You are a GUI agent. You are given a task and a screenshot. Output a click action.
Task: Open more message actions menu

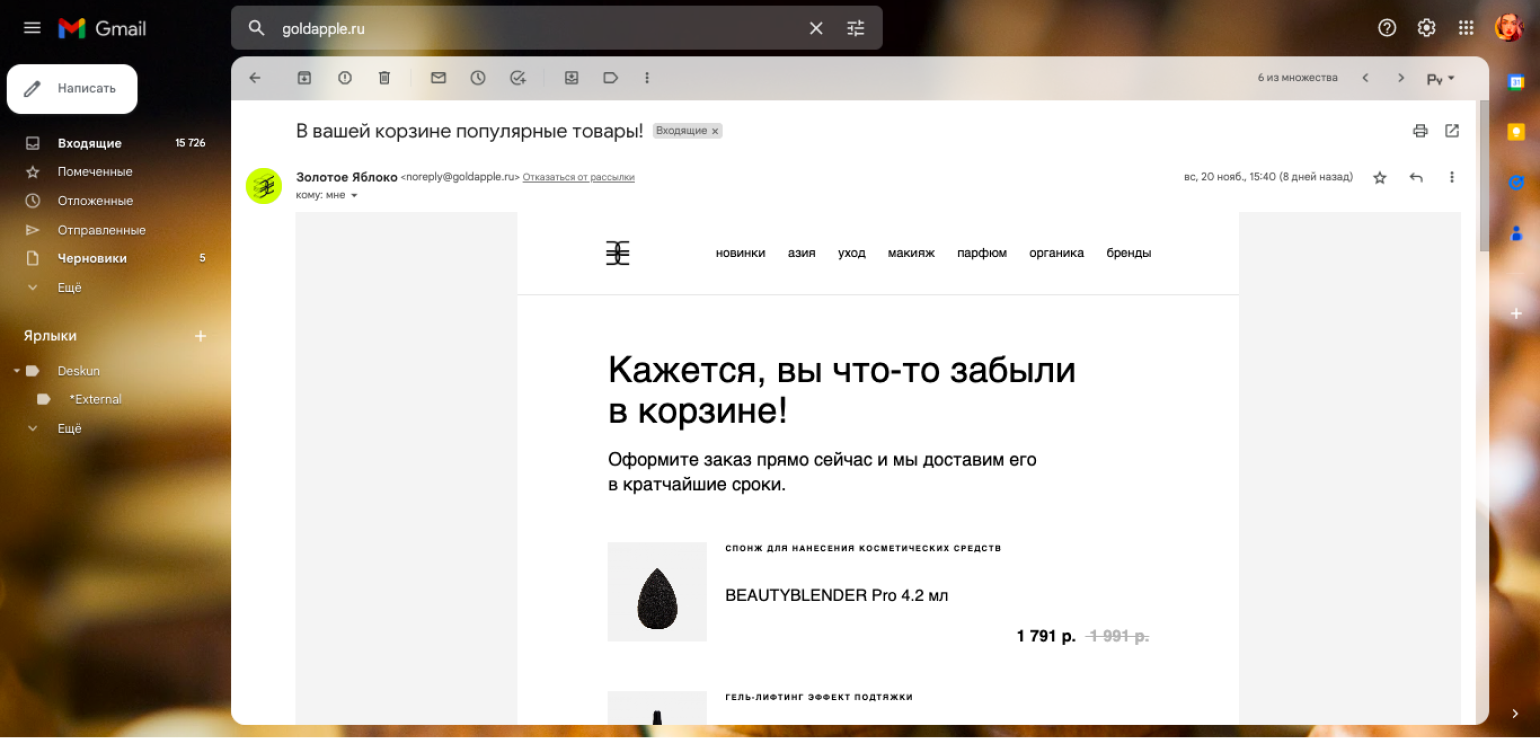pyautogui.click(x=1452, y=177)
